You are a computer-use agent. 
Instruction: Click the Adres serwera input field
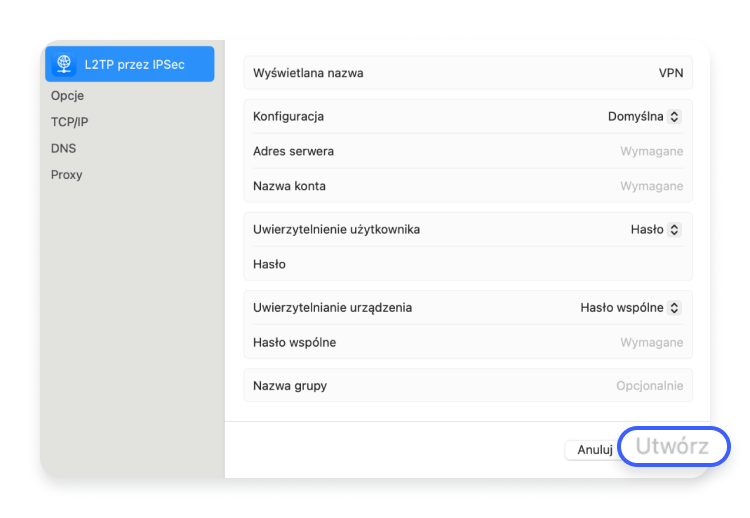pyautogui.click(x=468, y=151)
